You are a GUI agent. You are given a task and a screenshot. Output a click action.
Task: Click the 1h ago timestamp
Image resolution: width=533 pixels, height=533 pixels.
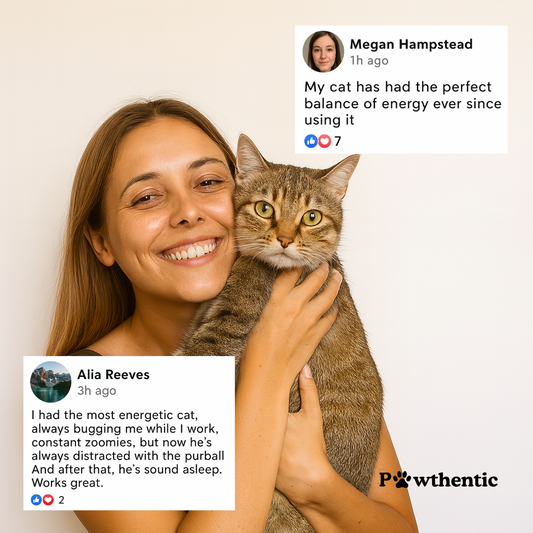pyautogui.click(x=369, y=61)
